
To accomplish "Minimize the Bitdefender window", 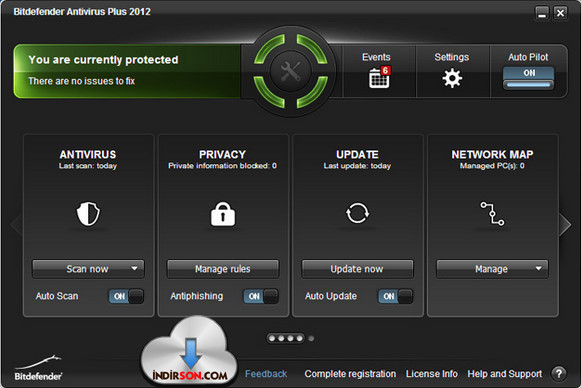I will point(542,13).
